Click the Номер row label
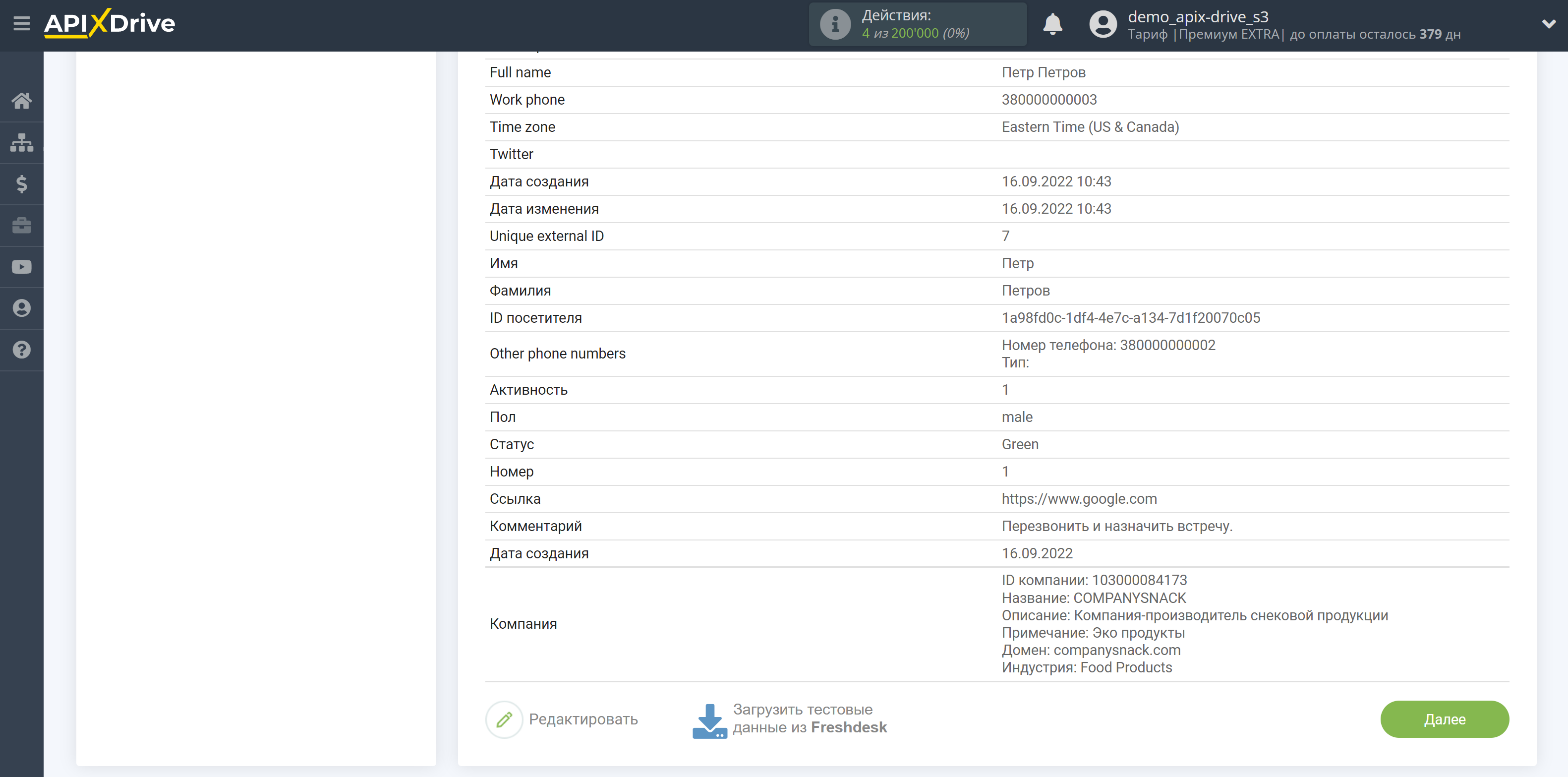 [x=512, y=472]
